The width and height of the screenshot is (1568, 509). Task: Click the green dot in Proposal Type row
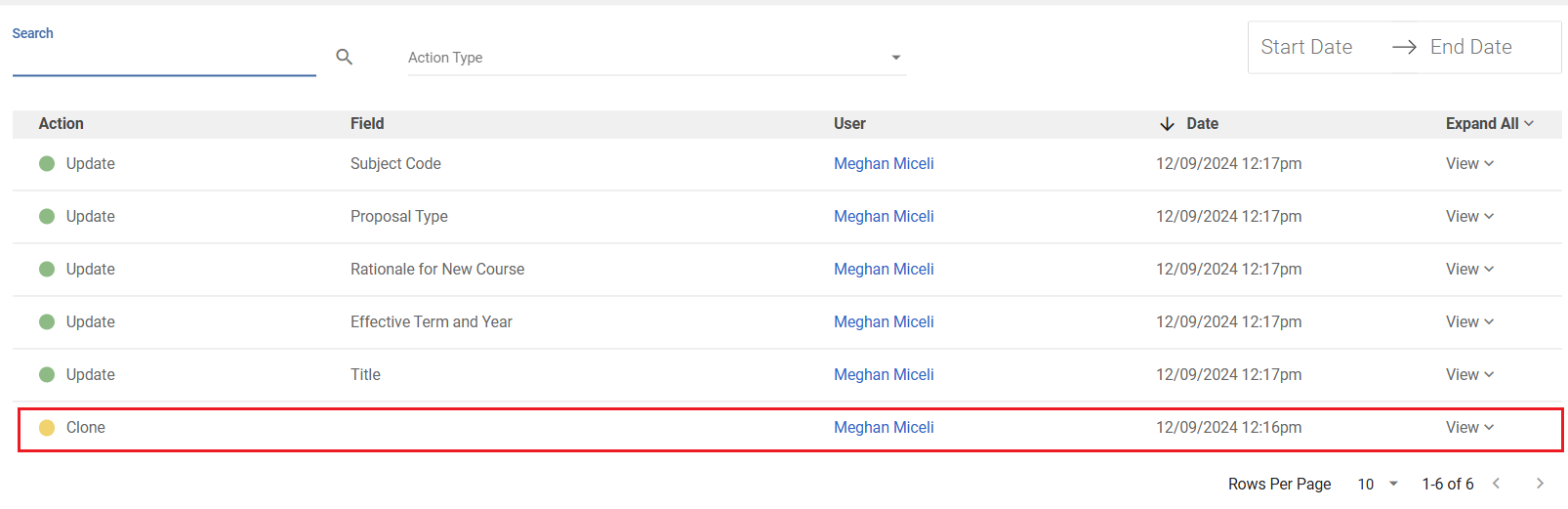47,217
